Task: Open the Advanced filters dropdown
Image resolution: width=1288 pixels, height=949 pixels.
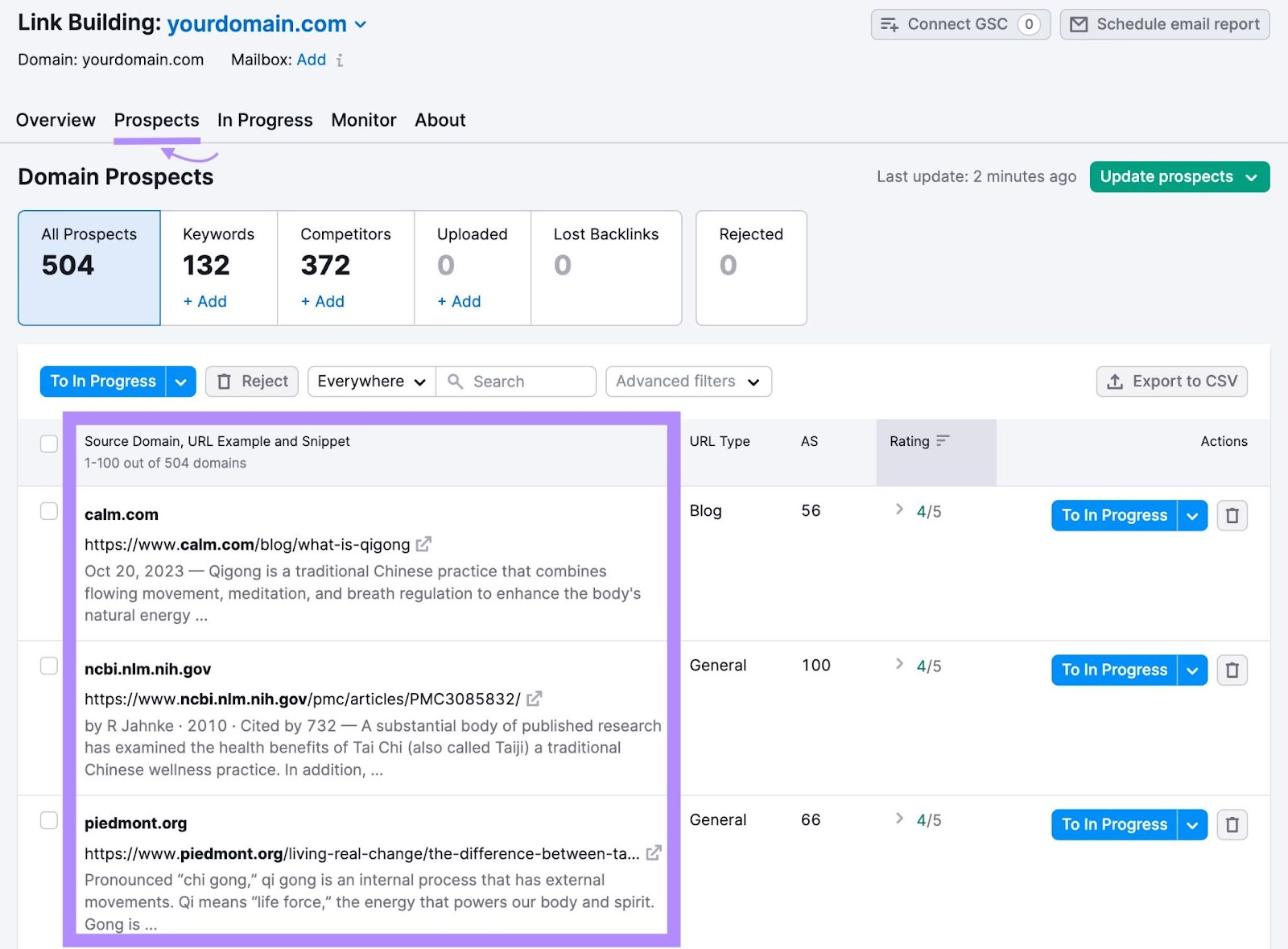Action: (689, 382)
